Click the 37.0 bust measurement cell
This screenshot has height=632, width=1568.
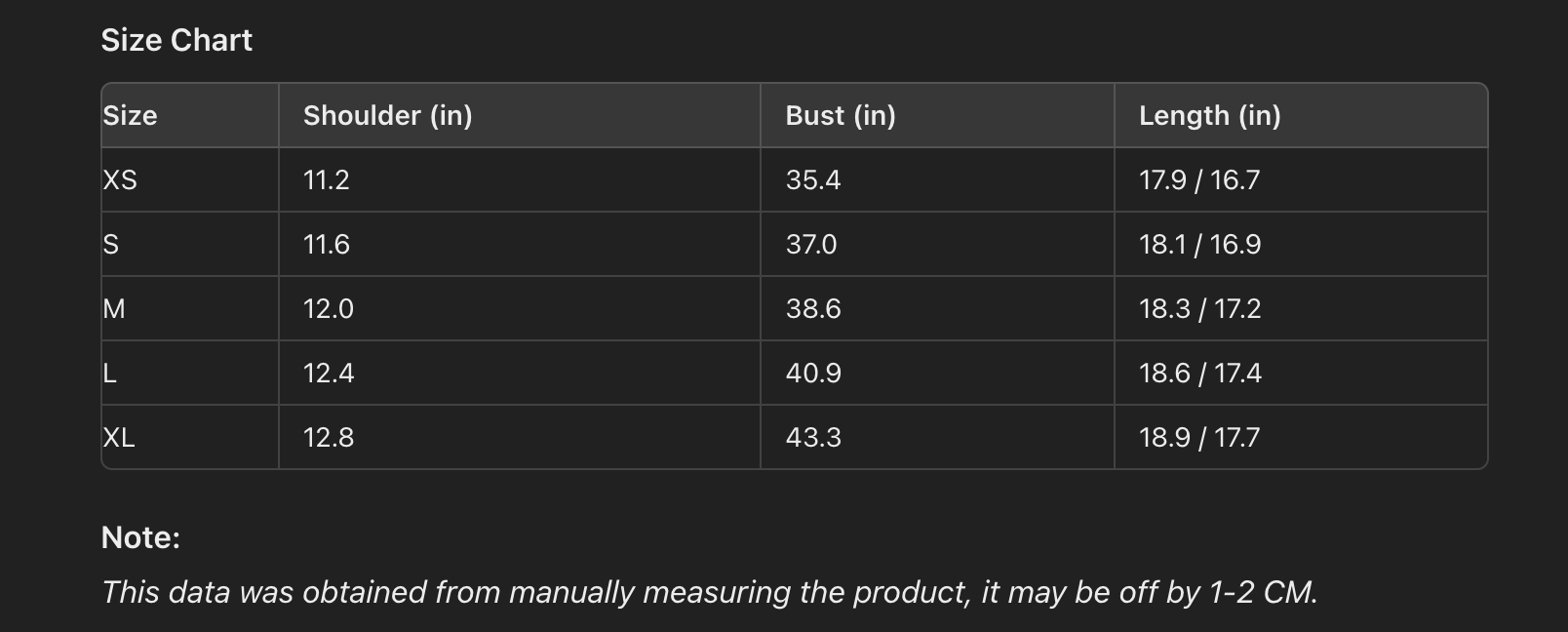point(810,244)
